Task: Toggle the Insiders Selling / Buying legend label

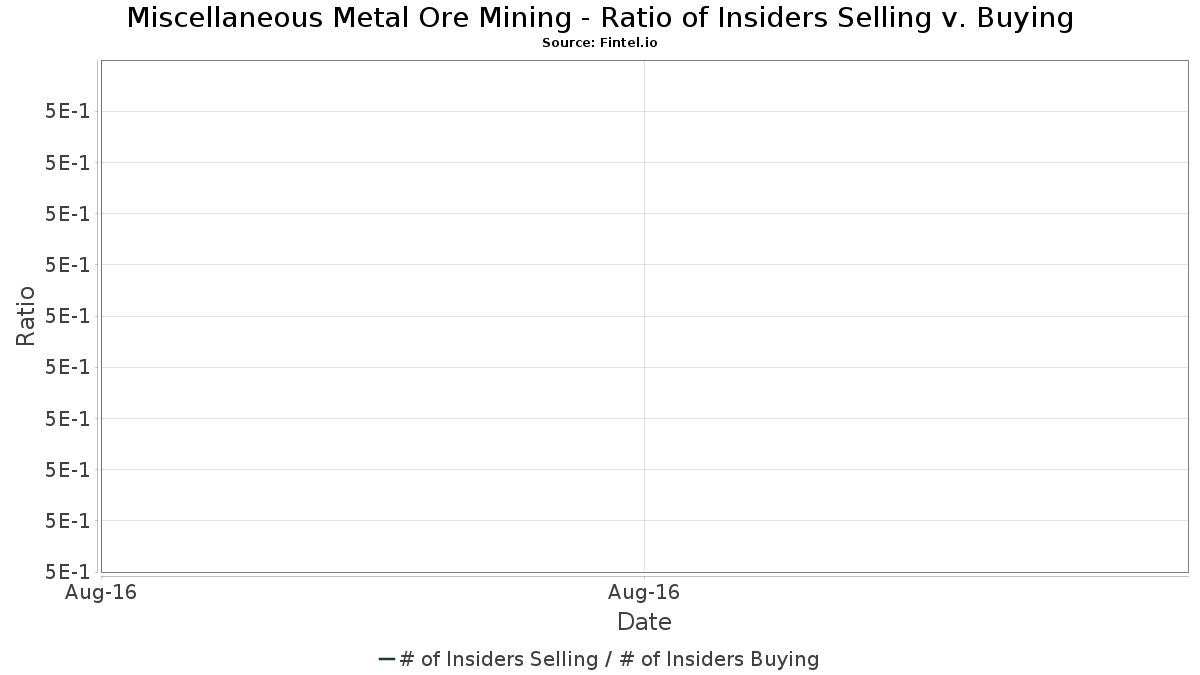Action: tap(608, 659)
